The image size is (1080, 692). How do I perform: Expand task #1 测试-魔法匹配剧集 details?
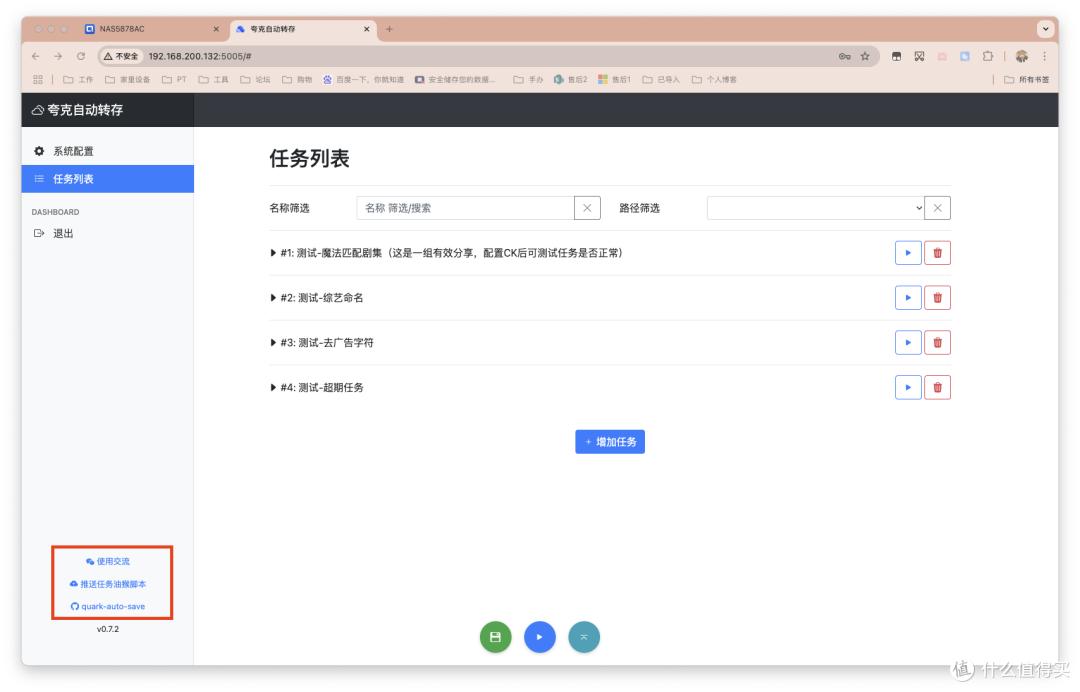pyautogui.click(x=271, y=253)
